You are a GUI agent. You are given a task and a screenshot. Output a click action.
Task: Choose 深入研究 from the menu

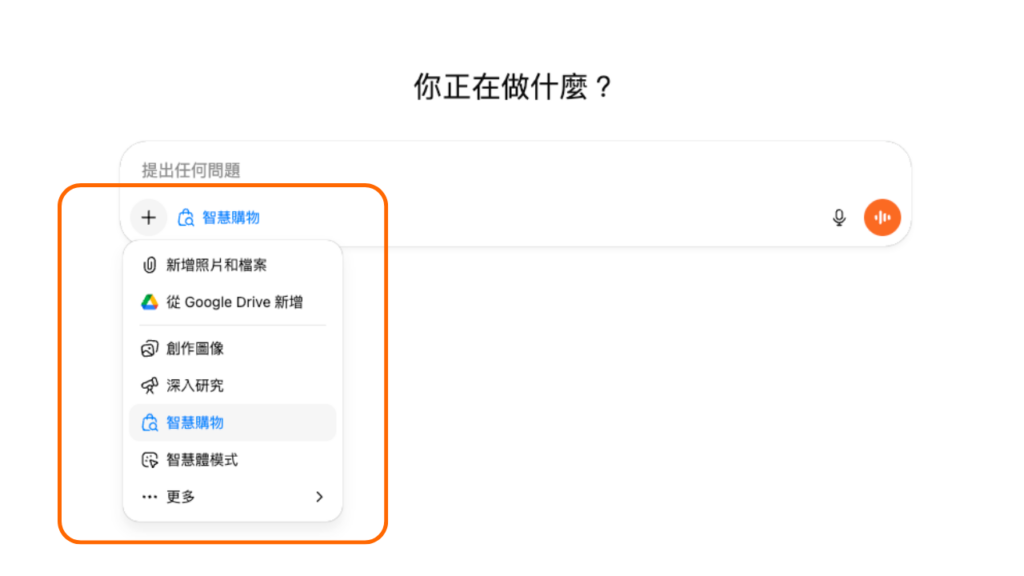[x=195, y=385]
